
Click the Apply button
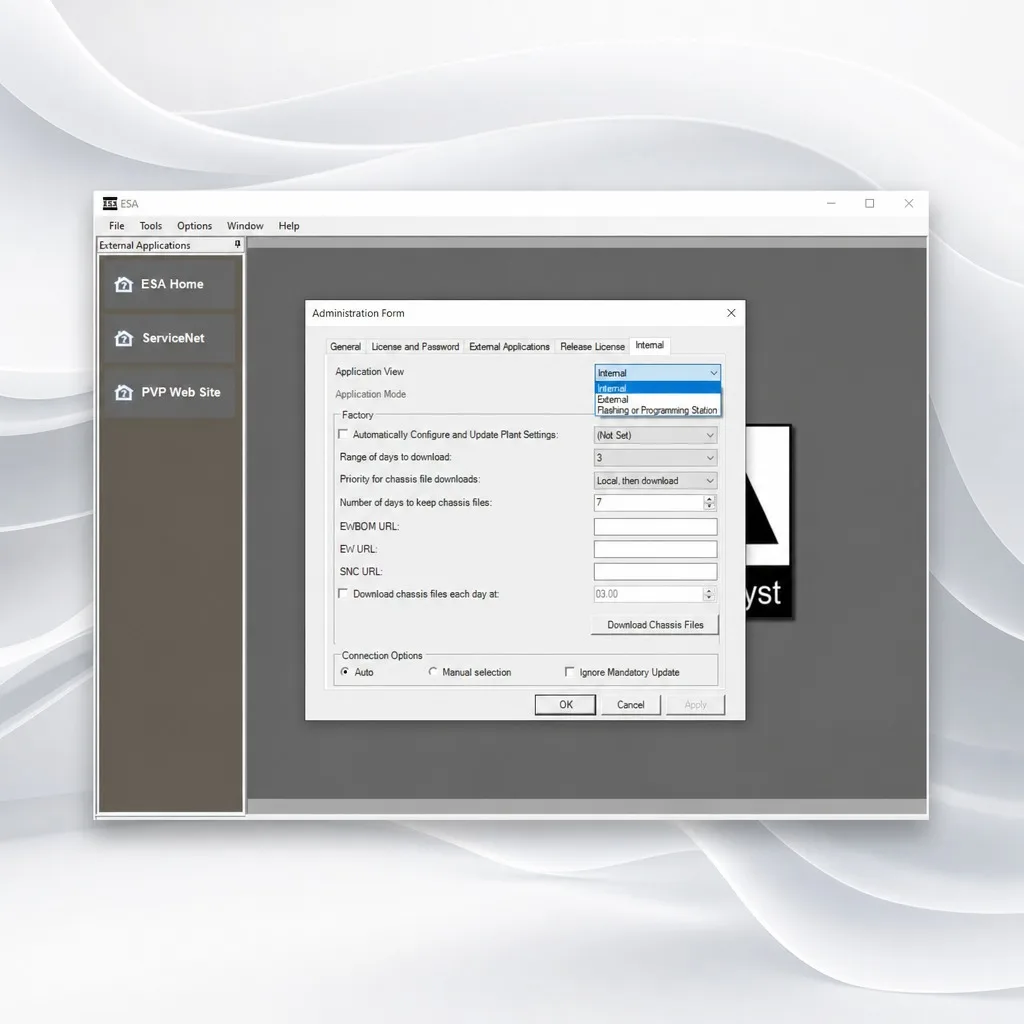tap(696, 705)
